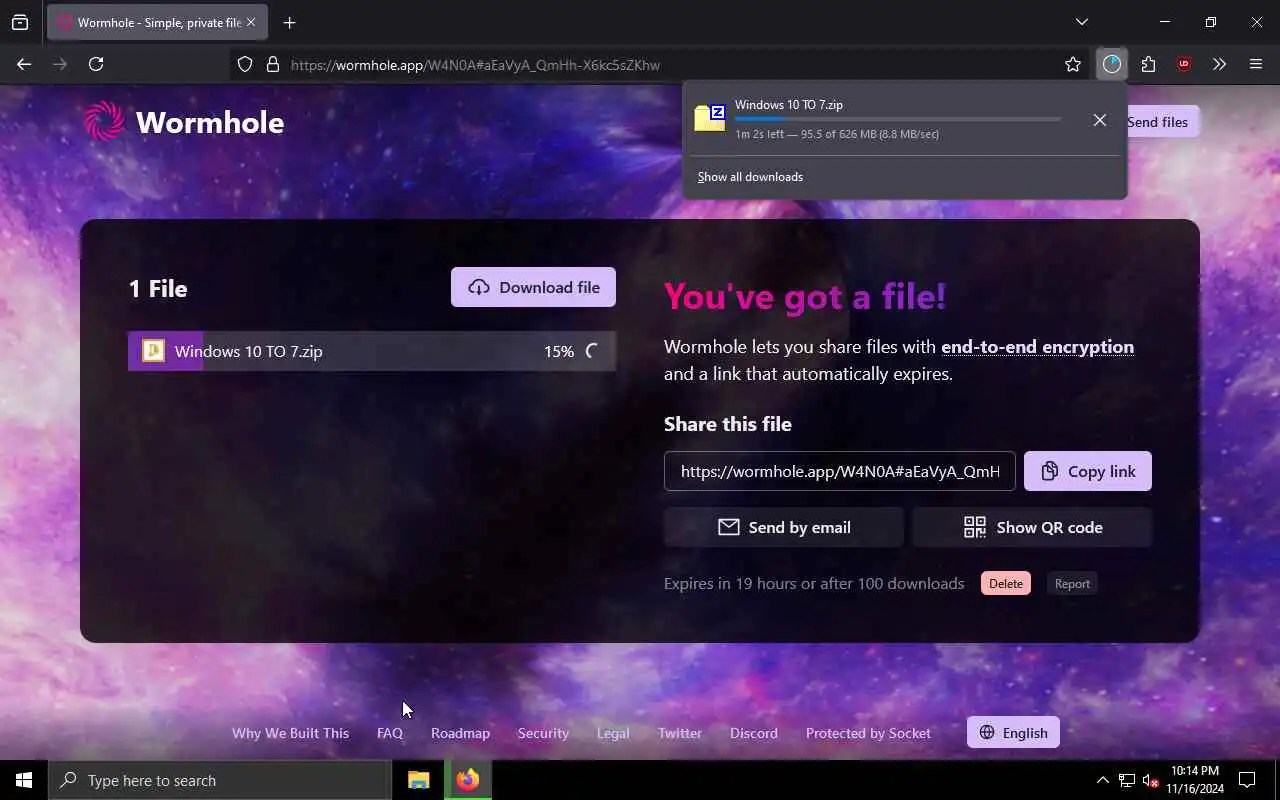Click the browser address bar URL
Image resolution: width=1280 pixels, height=800 pixels.
[475, 65]
